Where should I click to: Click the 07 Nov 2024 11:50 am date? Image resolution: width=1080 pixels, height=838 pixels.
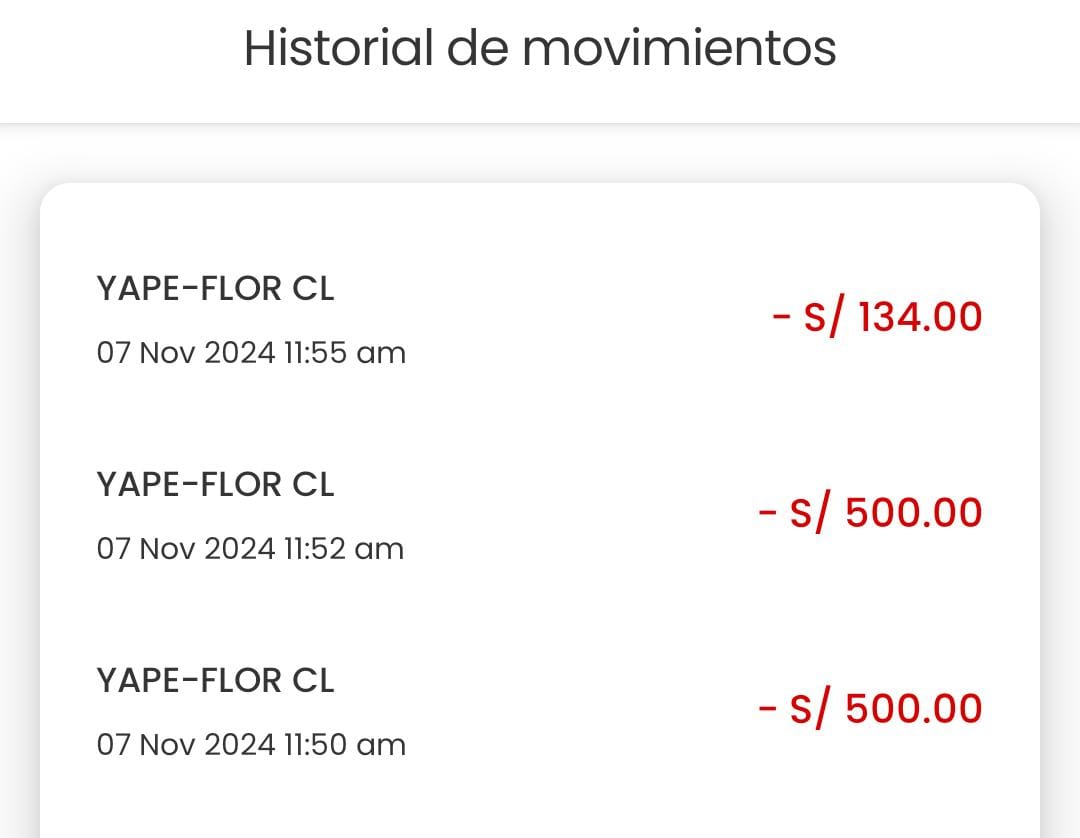(251, 745)
